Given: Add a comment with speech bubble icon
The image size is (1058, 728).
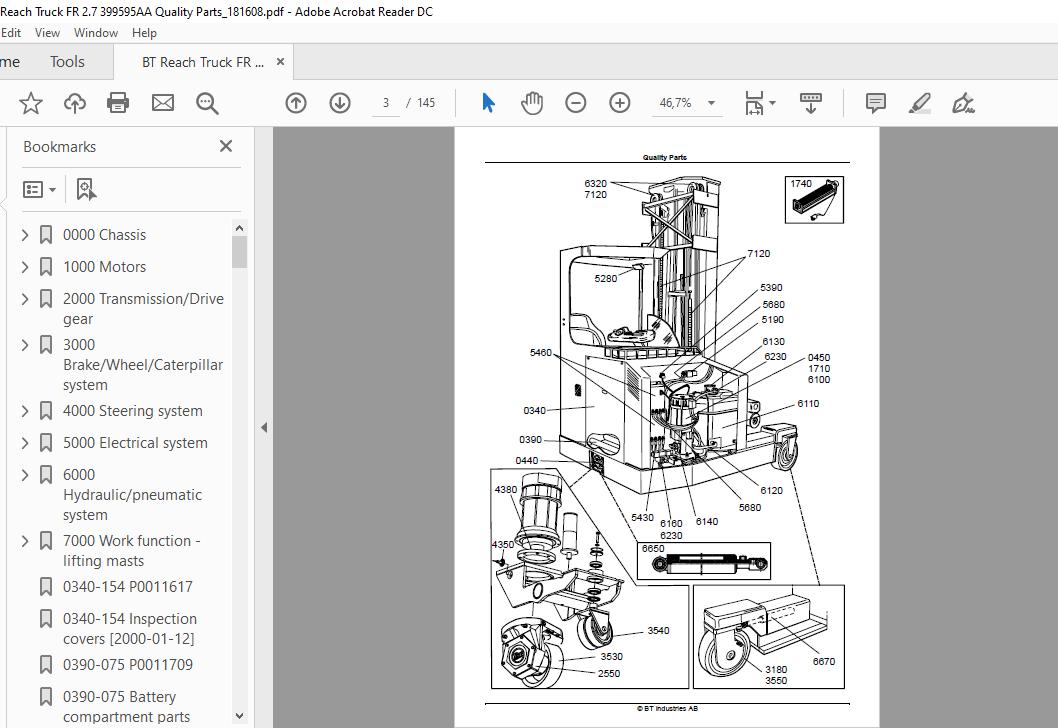Looking at the screenshot, I should click(875, 103).
